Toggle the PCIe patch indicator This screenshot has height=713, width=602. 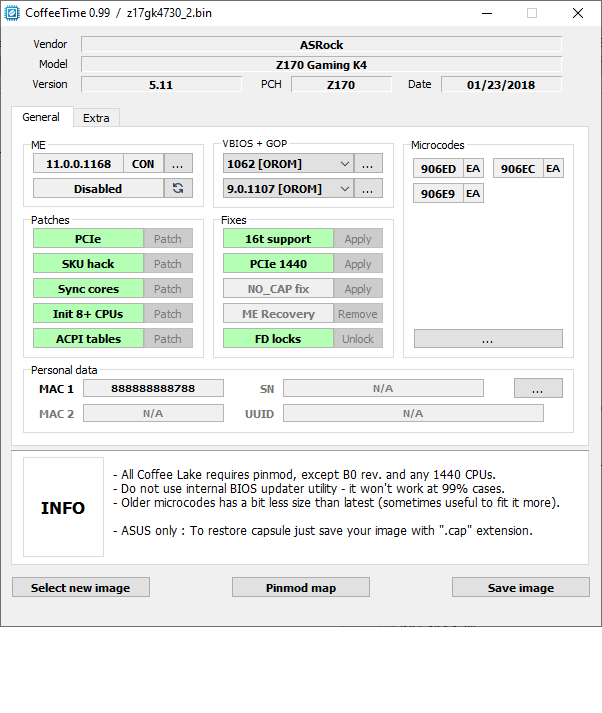(x=88, y=238)
